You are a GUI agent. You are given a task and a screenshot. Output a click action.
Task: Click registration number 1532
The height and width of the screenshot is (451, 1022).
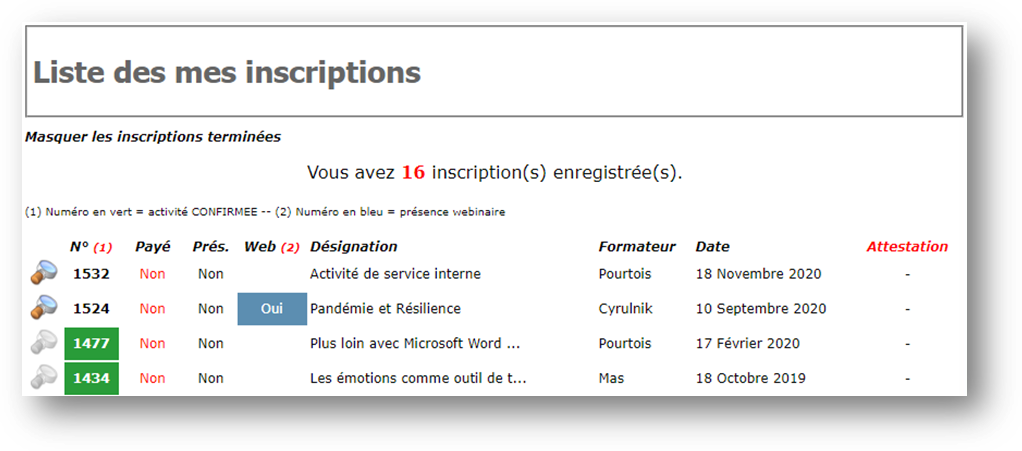(91, 274)
